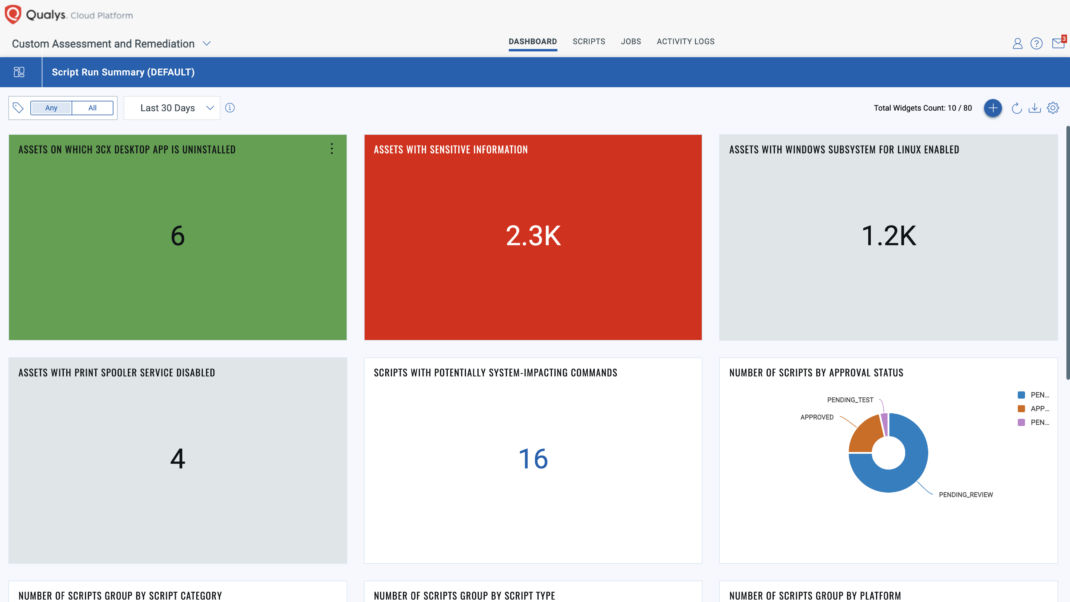Click the blue plus icon to add a widget
The height and width of the screenshot is (602, 1070).
click(x=992, y=108)
